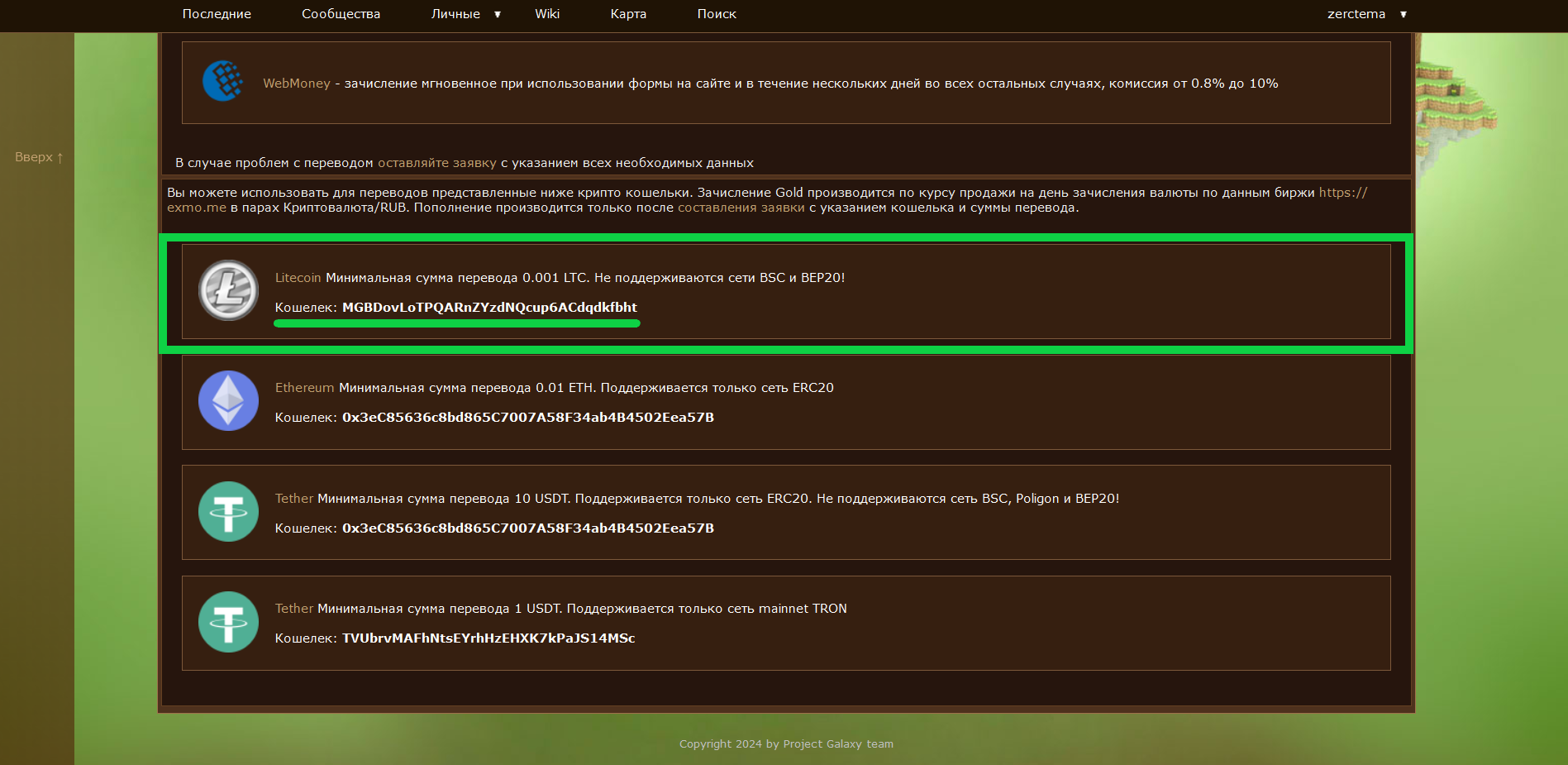Expand the Личные dropdown menu

tap(465, 14)
